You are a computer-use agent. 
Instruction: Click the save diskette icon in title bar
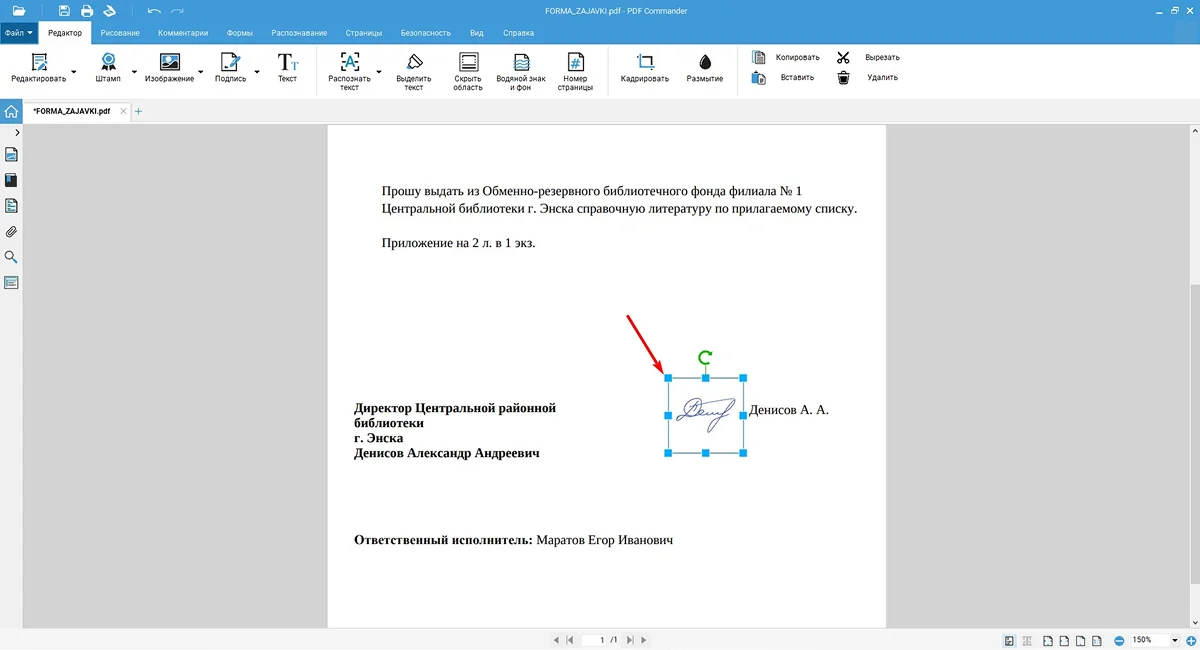pyautogui.click(x=64, y=11)
